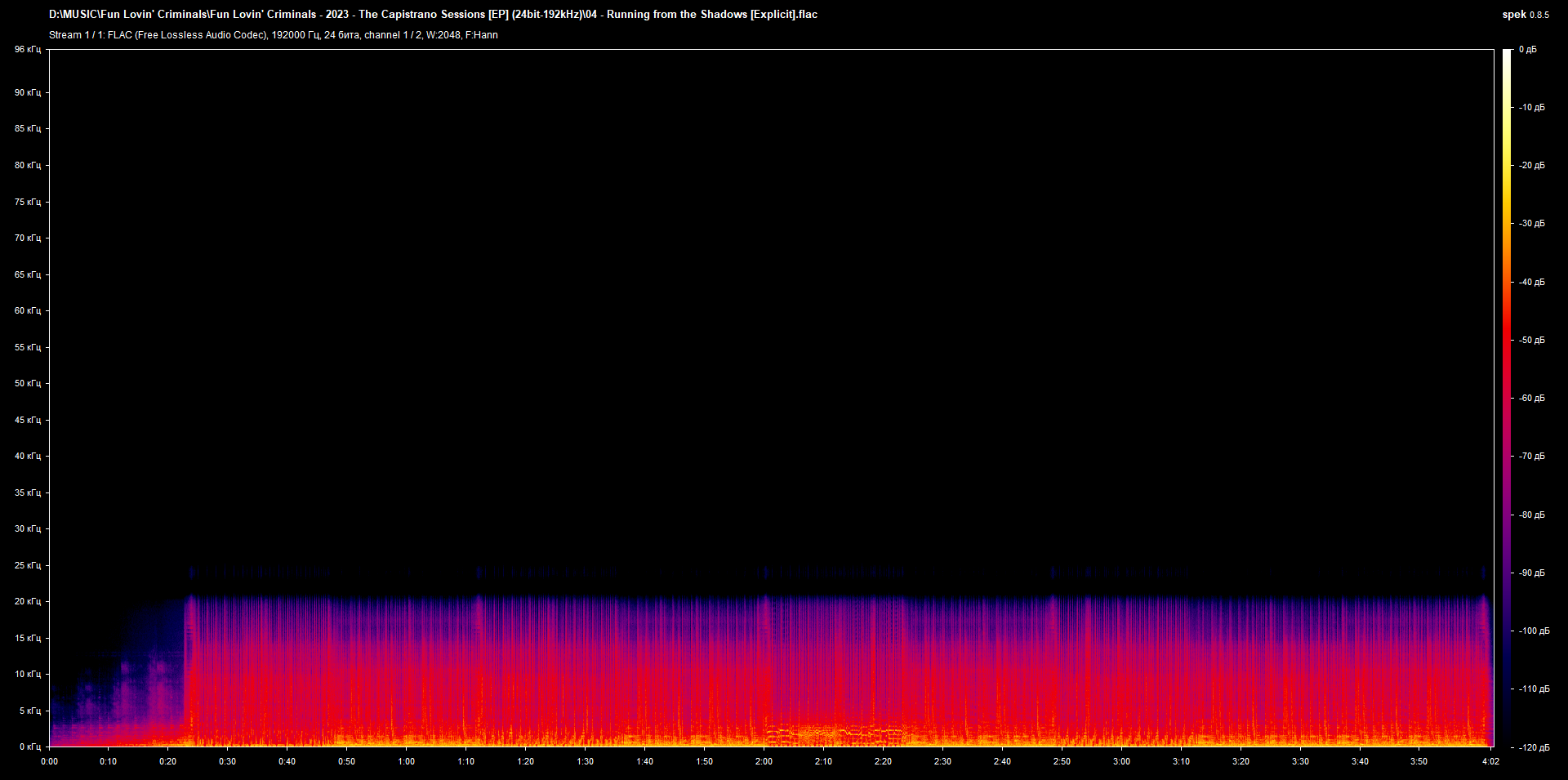Select the 1:00 time axis marker
This screenshot has width=1568, height=780.
[406, 762]
